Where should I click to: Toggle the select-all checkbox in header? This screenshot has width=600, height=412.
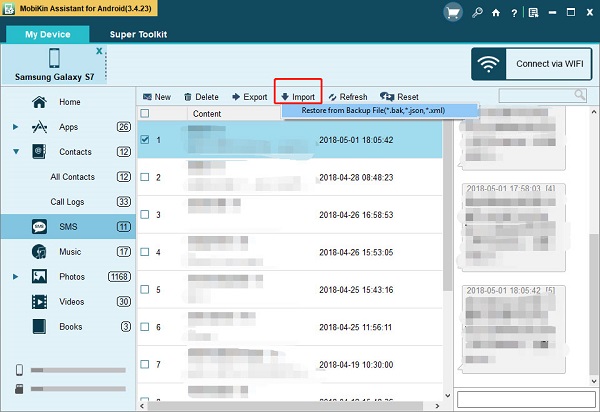pyautogui.click(x=145, y=114)
